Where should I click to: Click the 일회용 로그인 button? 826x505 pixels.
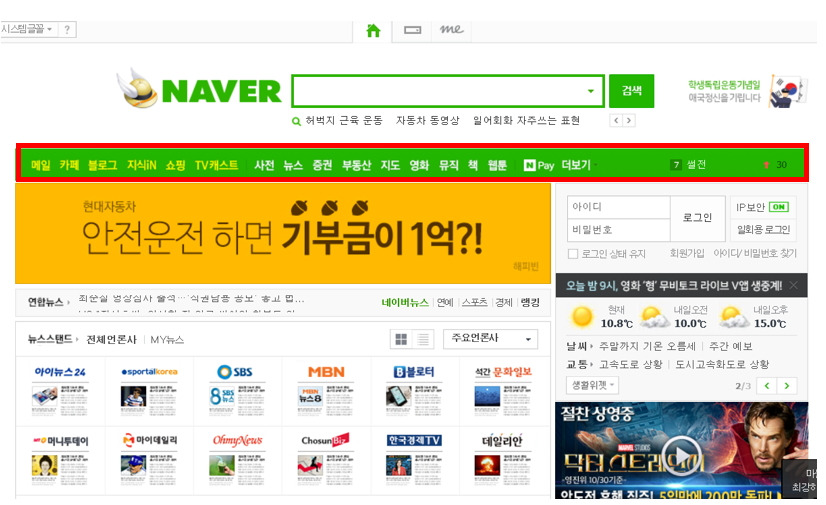(763, 229)
